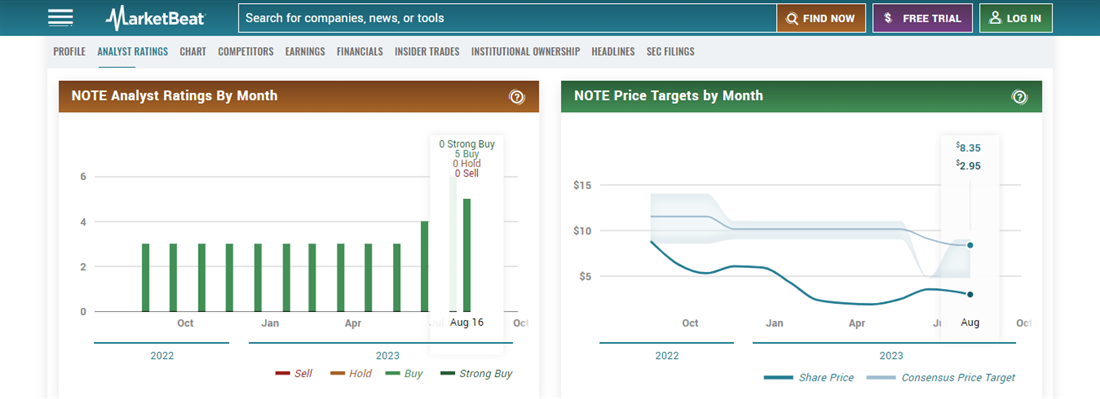
Task: Click the '0 Hold' tooltip text
Action: tap(467, 163)
